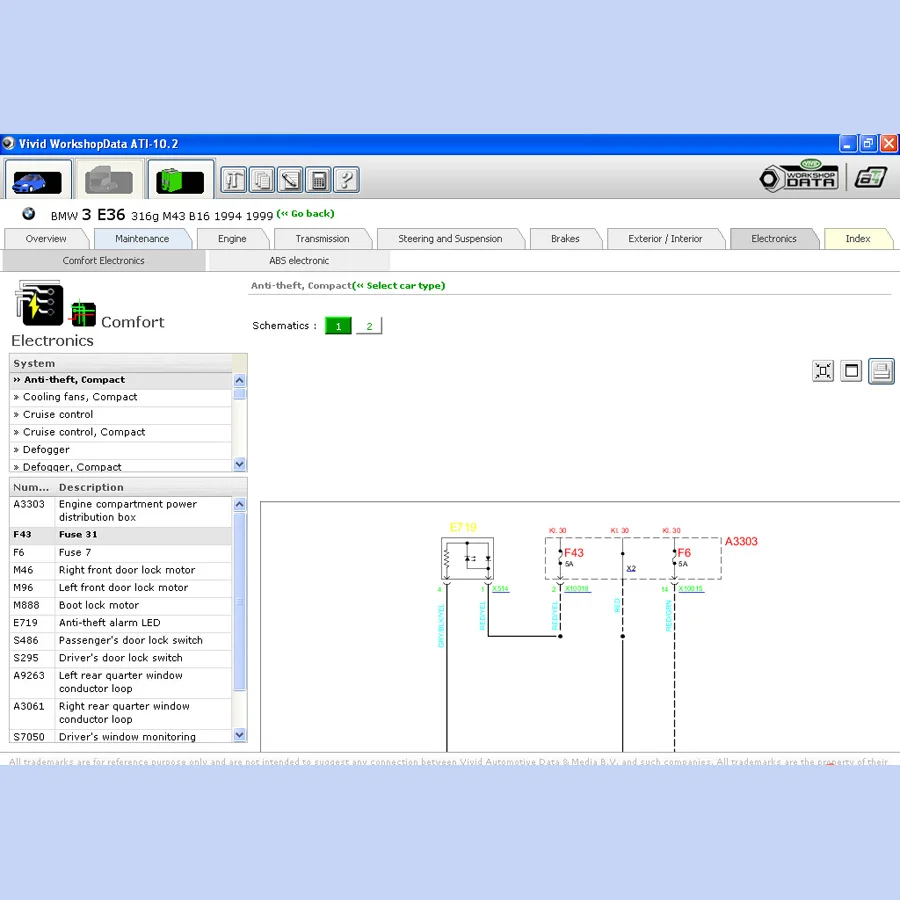Select the grey truck vehicle button
Image resolution: width=900 pixels, height=900 pixels.
click(109, 180)
